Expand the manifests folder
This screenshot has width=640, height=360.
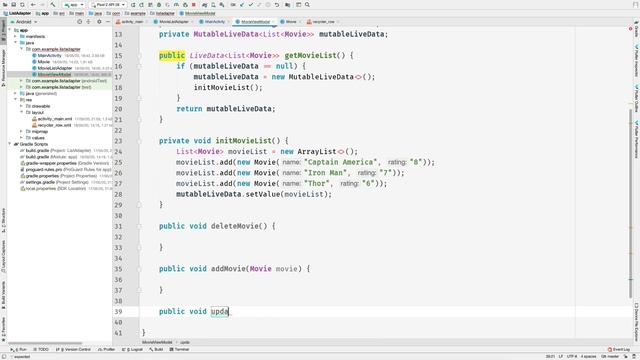pos(16,36)
